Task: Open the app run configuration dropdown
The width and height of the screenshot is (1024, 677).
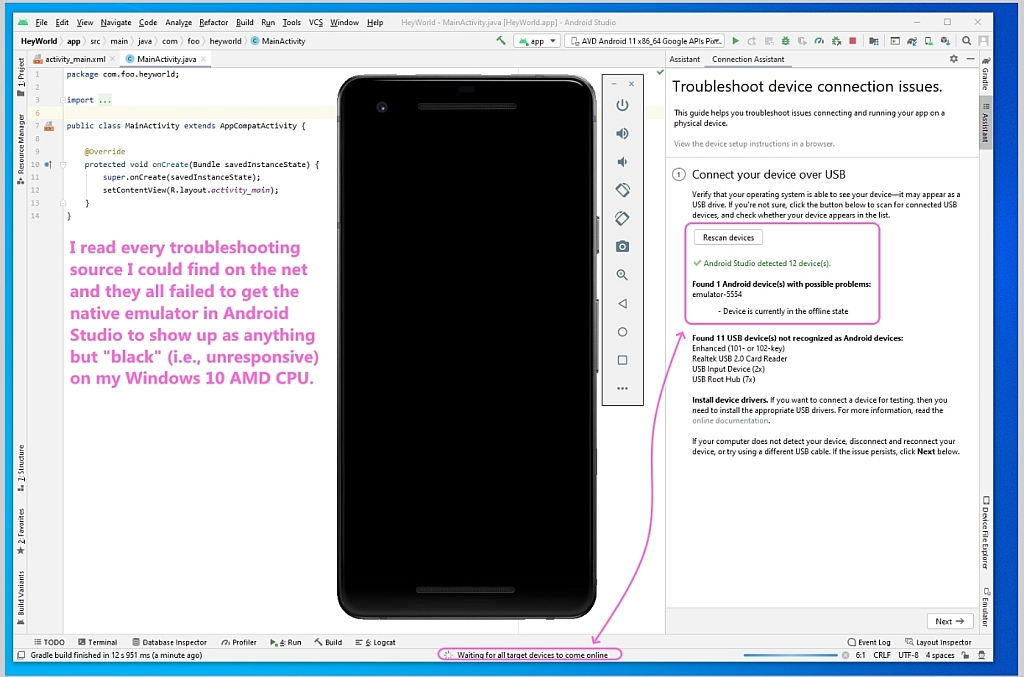Action: click(537, 40)
